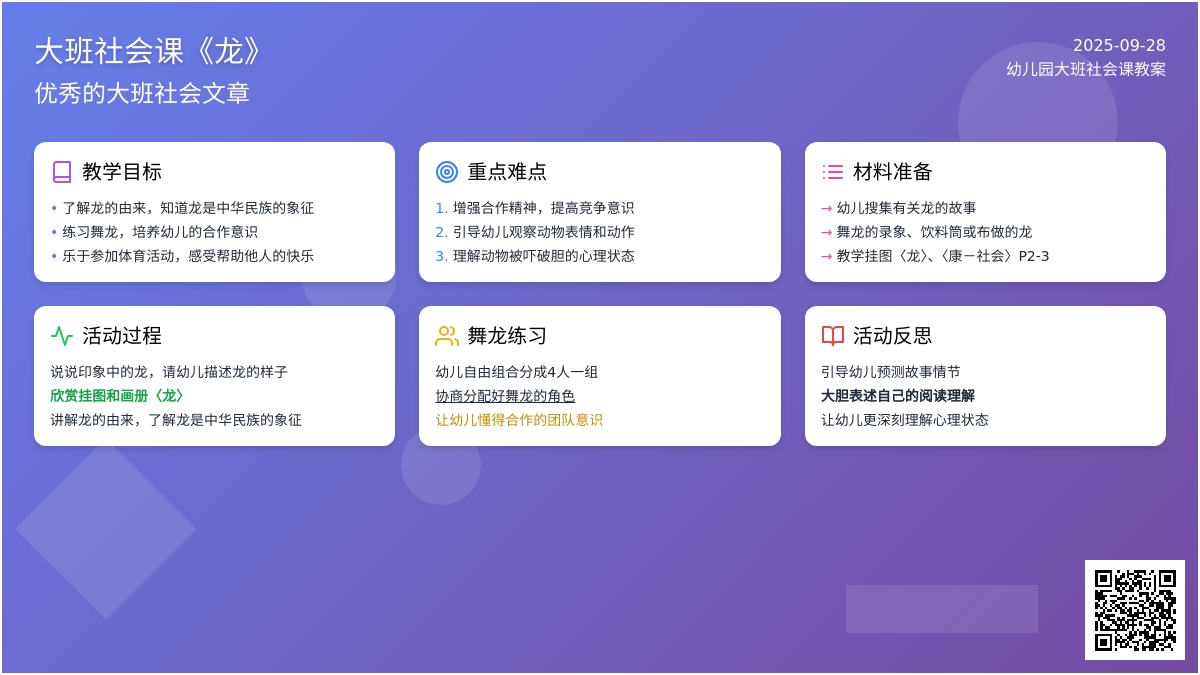
Task: Click the QR code image
Action: click(x=1134, y=609)
